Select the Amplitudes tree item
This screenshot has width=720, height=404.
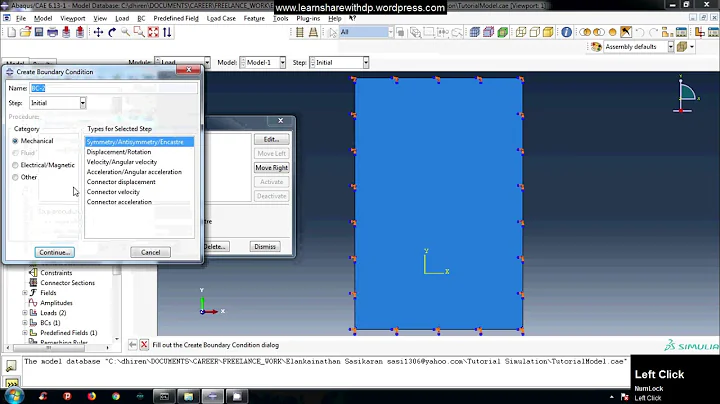pos(56,303)
